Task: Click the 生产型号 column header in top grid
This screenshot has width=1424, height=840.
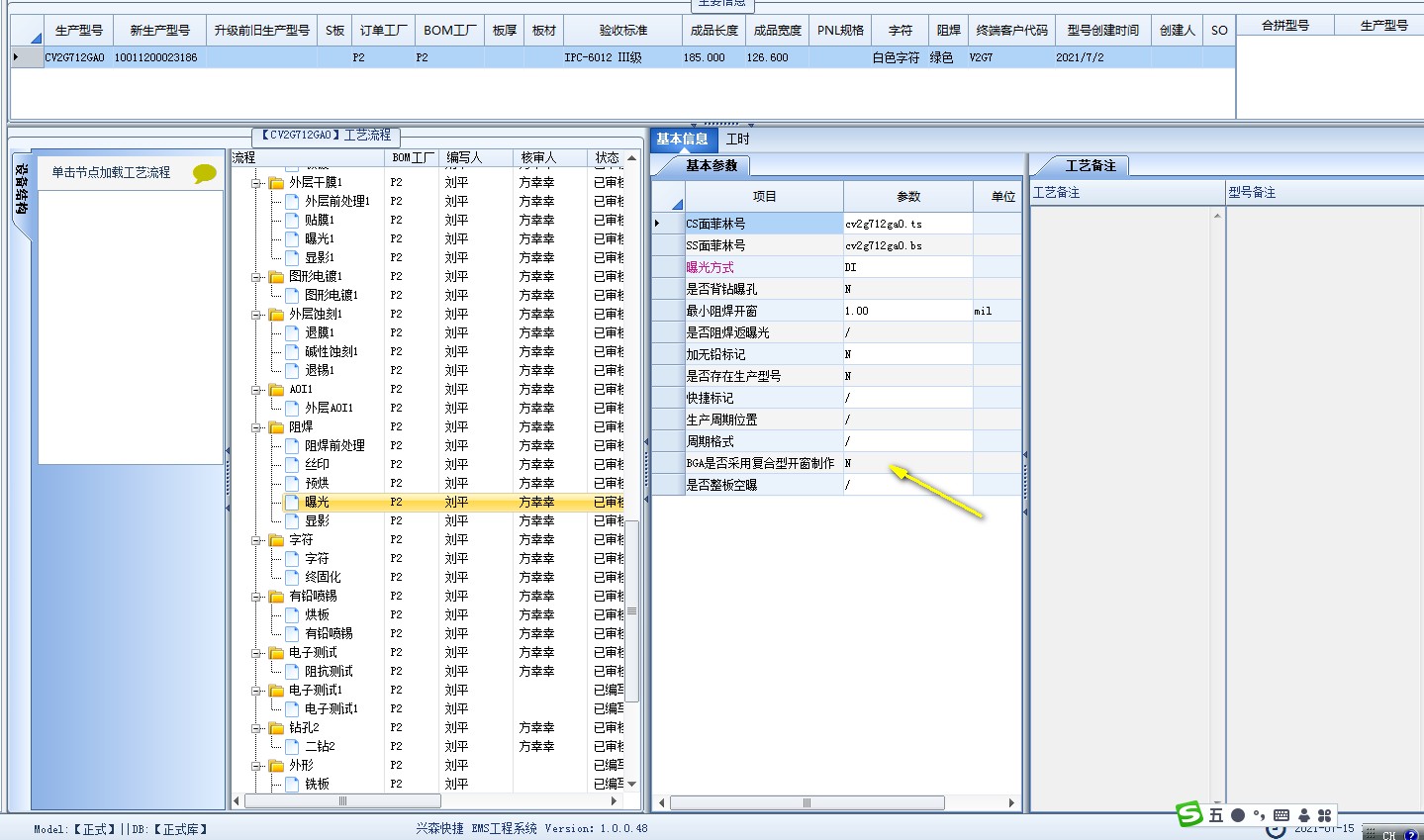Action: (79, 30)
